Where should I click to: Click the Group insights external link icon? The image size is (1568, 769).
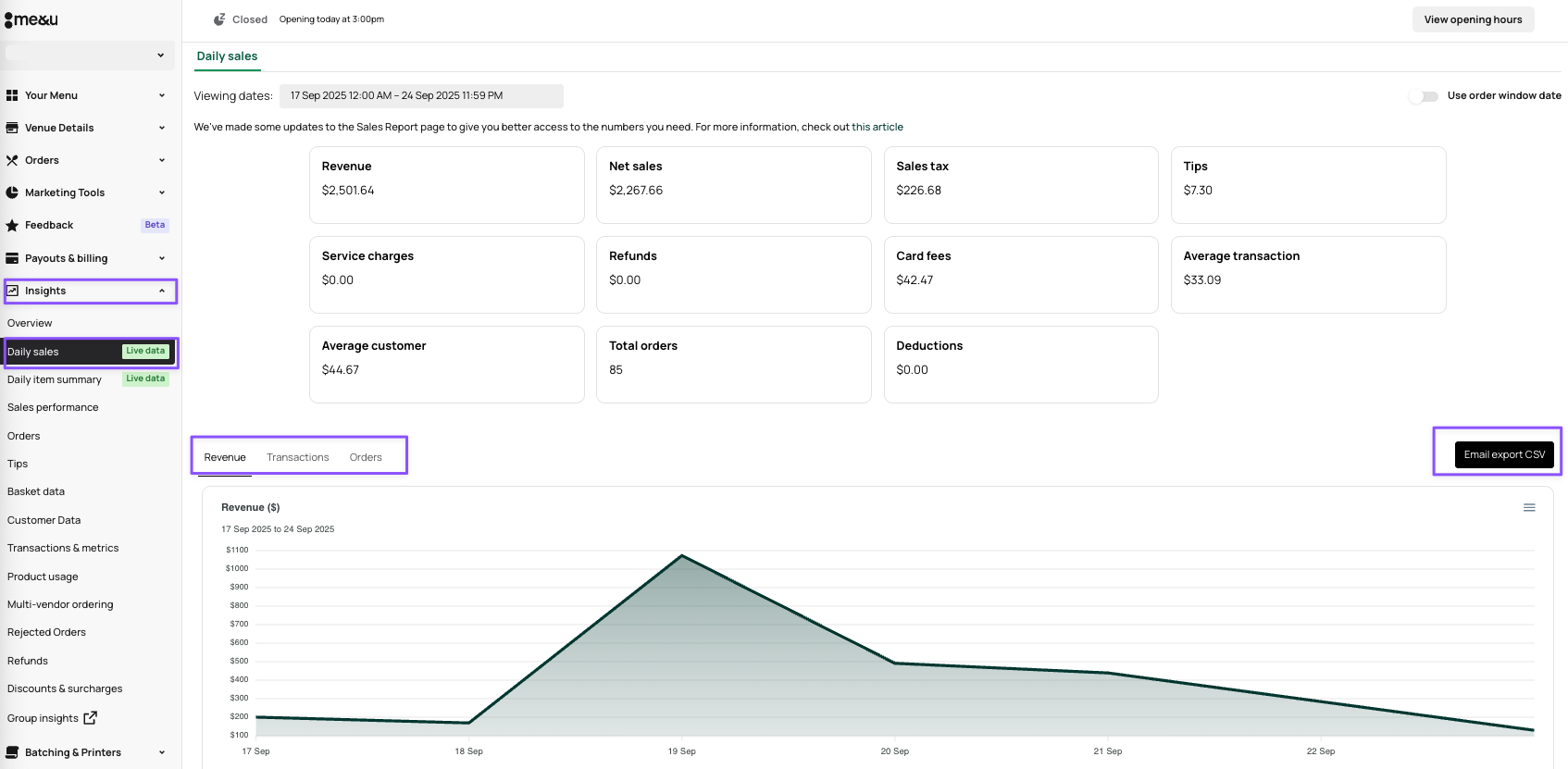point(90,718)
